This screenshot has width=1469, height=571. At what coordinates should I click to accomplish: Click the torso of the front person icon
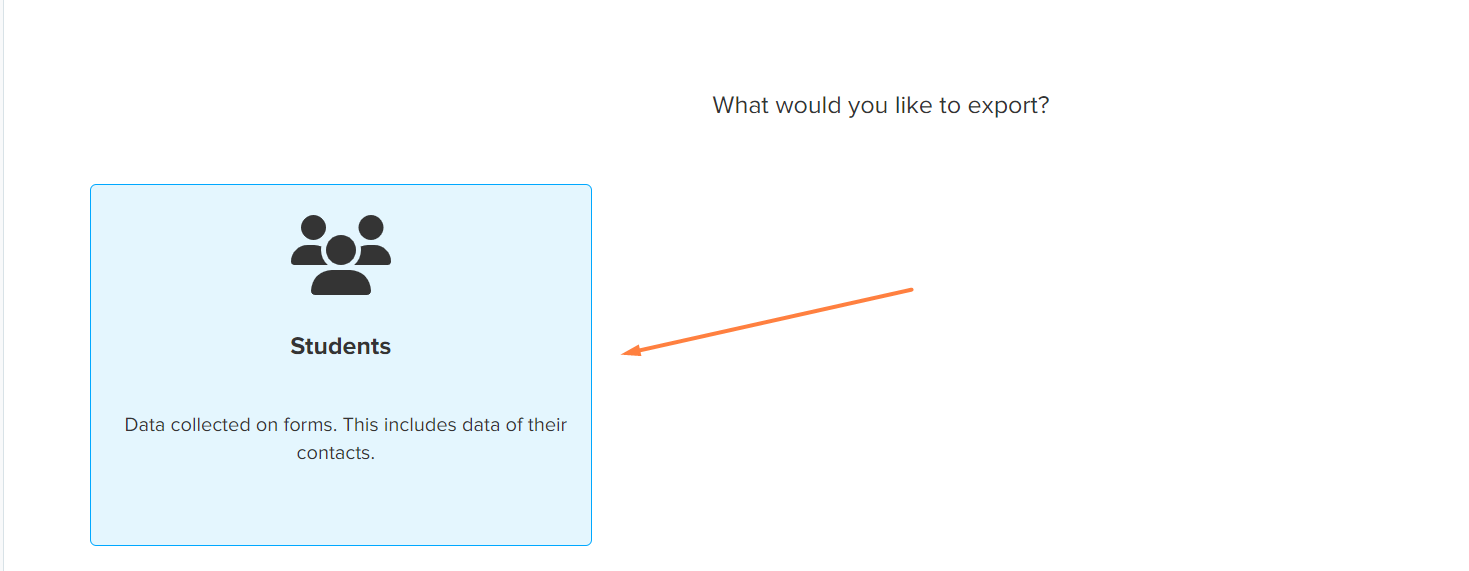click(341, 282)
